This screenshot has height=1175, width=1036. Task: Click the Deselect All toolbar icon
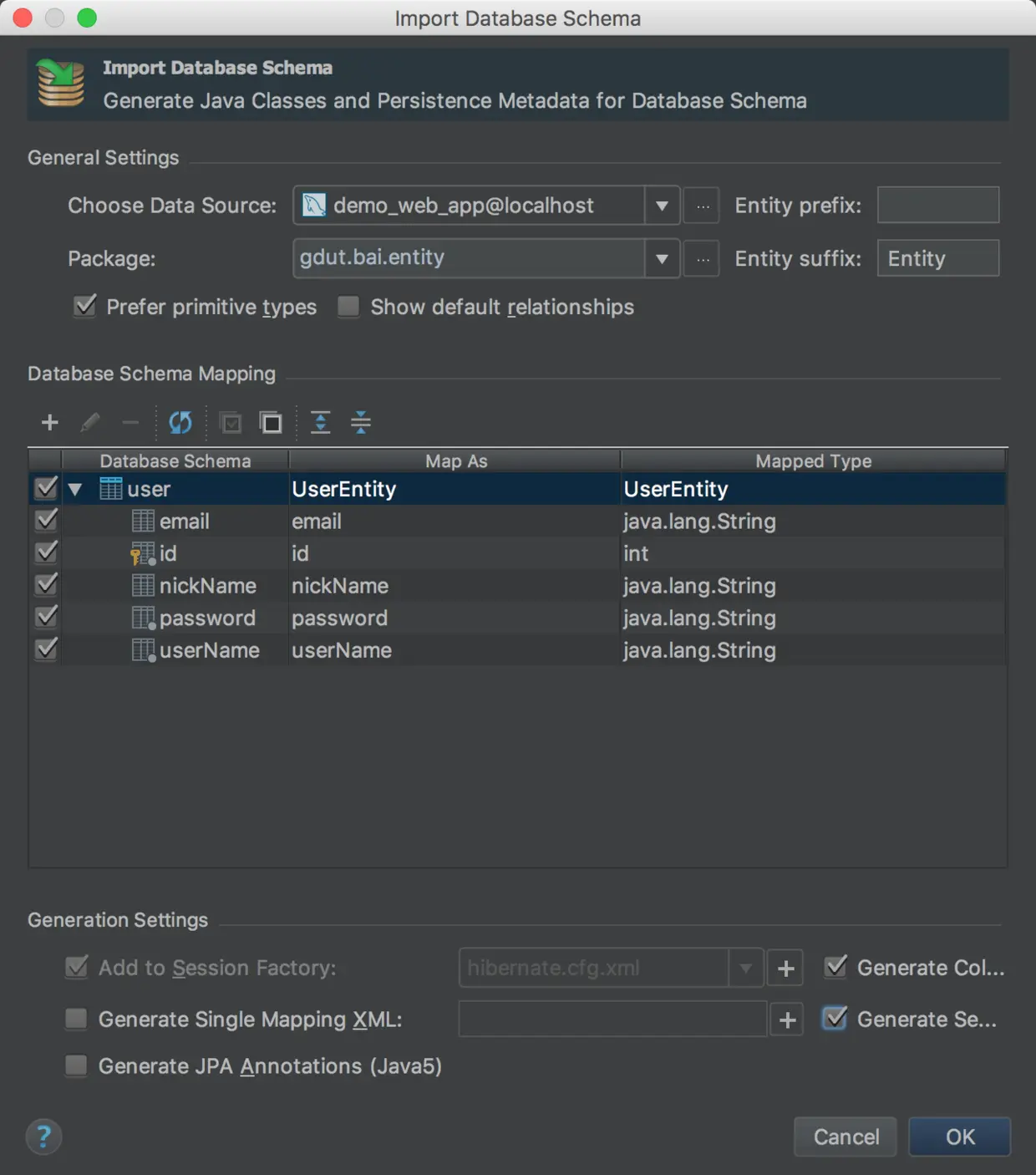pyautogui.click(x=272, y=423)
